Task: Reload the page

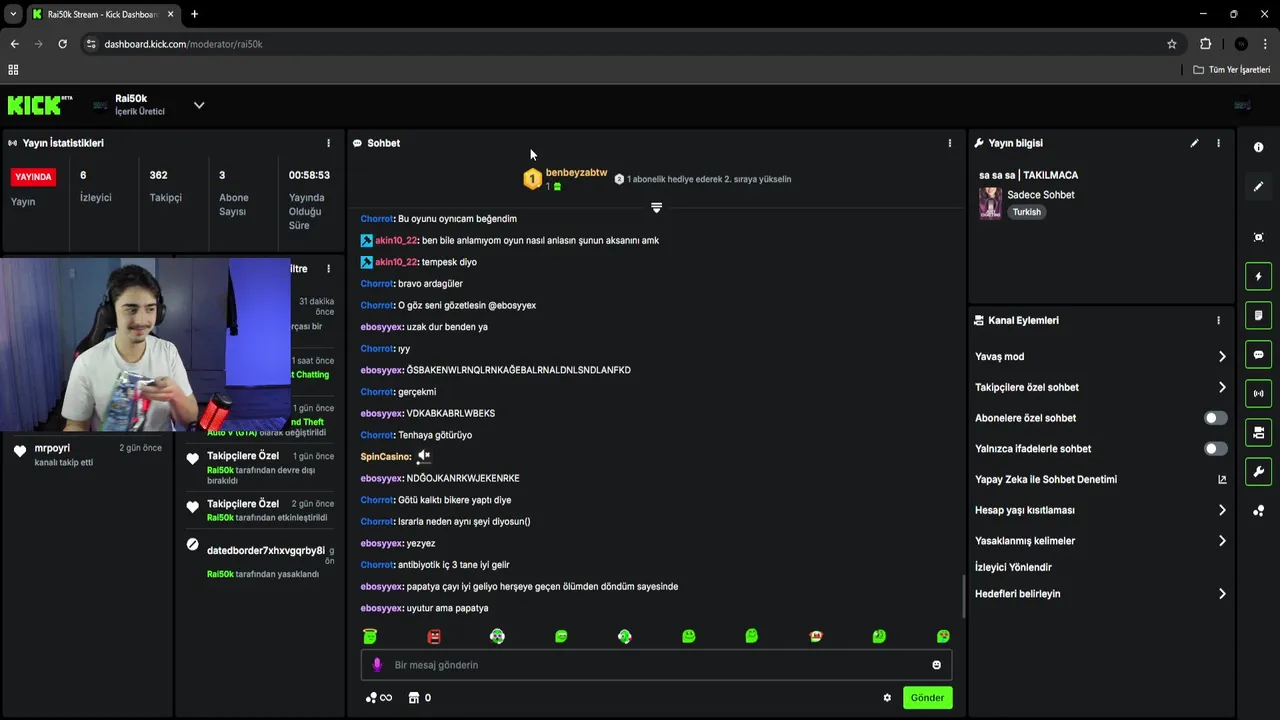Action: [62, 44]
